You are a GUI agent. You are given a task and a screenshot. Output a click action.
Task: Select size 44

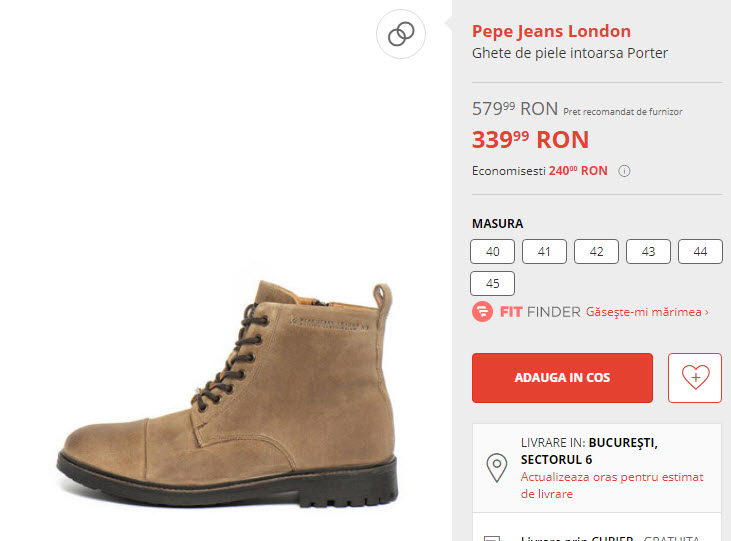click(700, 251)
